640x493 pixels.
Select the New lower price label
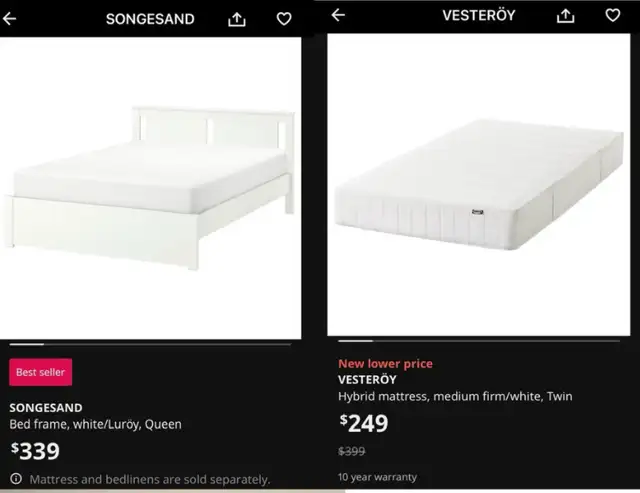coord(385,364)
